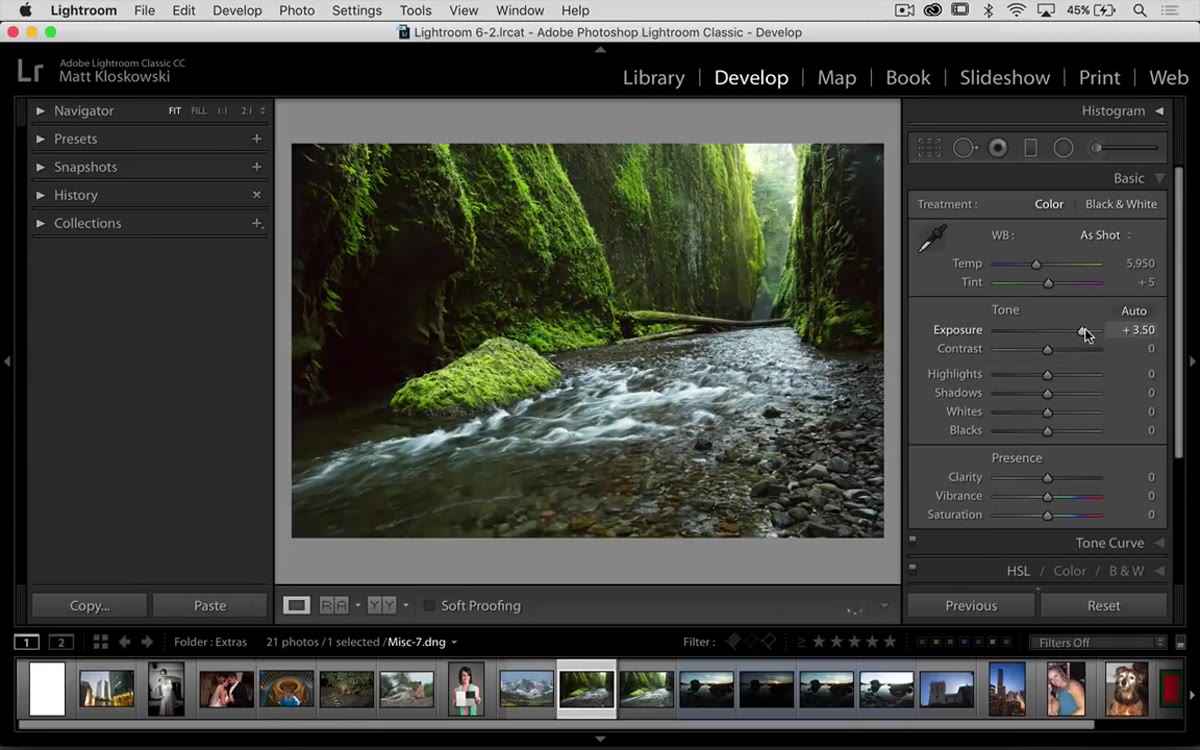Toggle the flagged photos filter
The width and height of the screenshot is (1200, 750).
pyautogui.click(x=734, y=642)
